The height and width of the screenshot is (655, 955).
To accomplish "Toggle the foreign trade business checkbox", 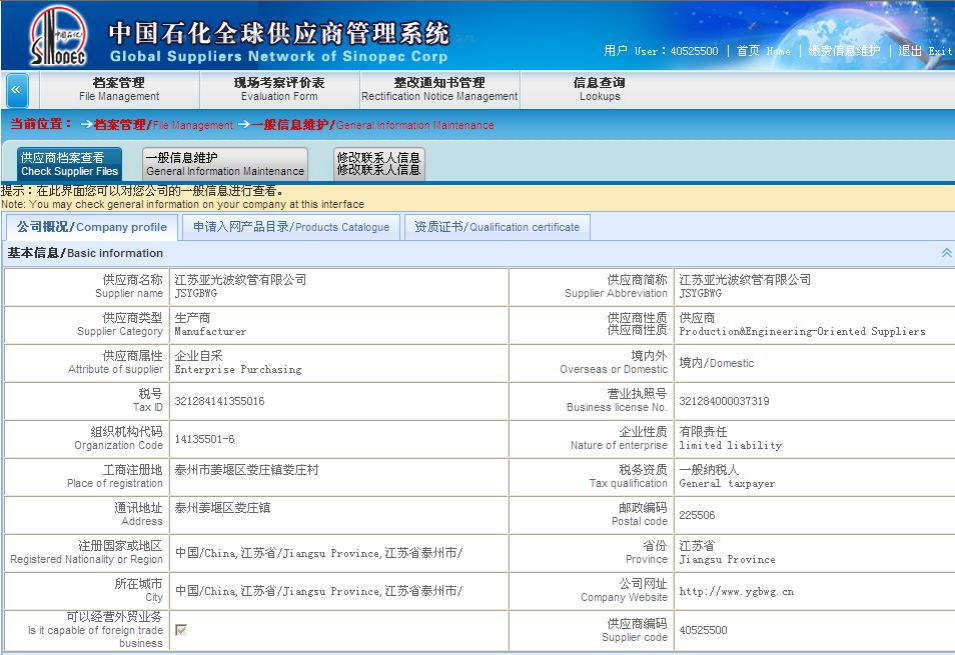I will click(181, 629).
